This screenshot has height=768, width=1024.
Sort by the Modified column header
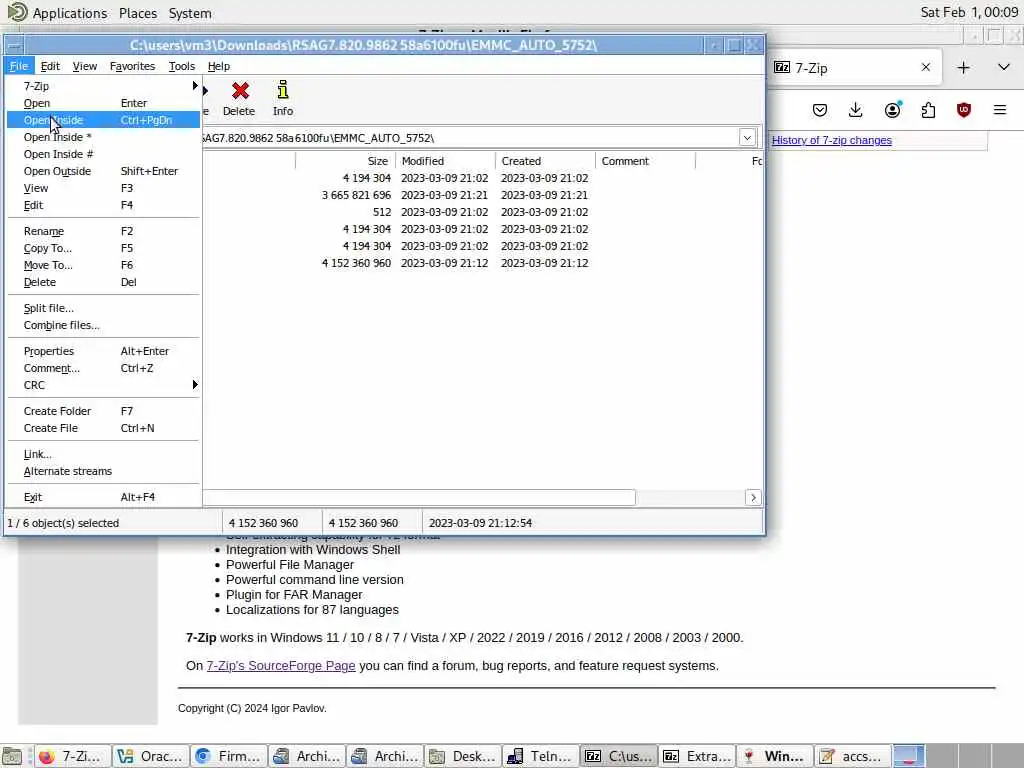click(x=445, y=161)
